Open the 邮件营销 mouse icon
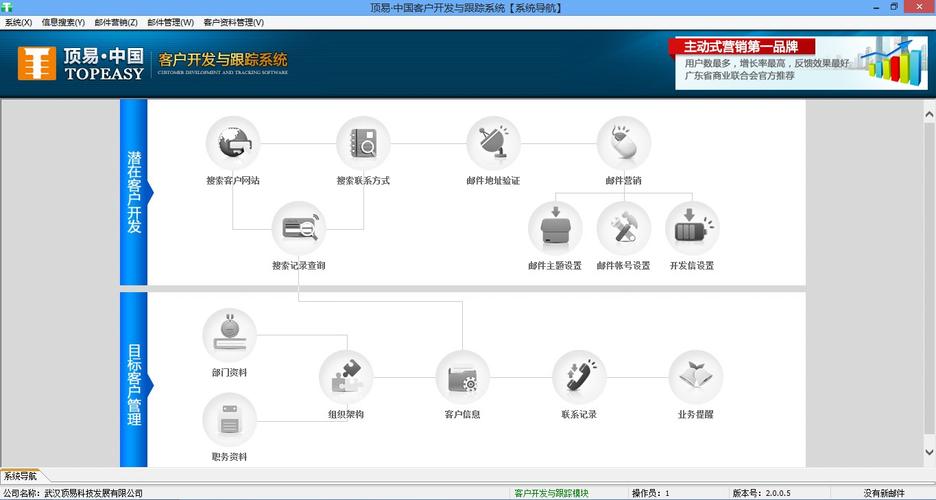Image resolution: width=936 pixels, height=500 pixels. click(624, 143)
